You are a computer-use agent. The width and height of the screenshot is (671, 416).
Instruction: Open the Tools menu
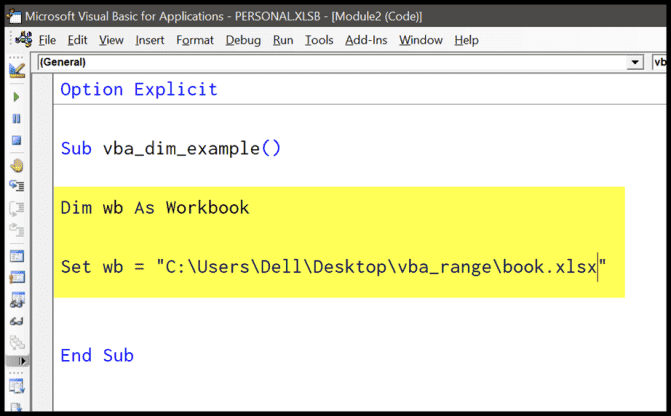pos(319,40)
